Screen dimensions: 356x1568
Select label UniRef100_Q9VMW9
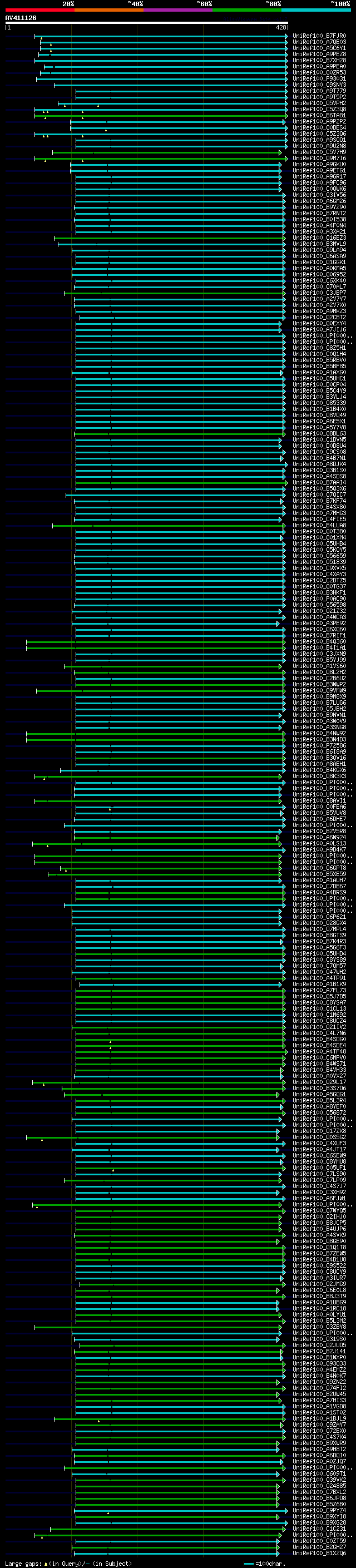[x=319, y=691]
